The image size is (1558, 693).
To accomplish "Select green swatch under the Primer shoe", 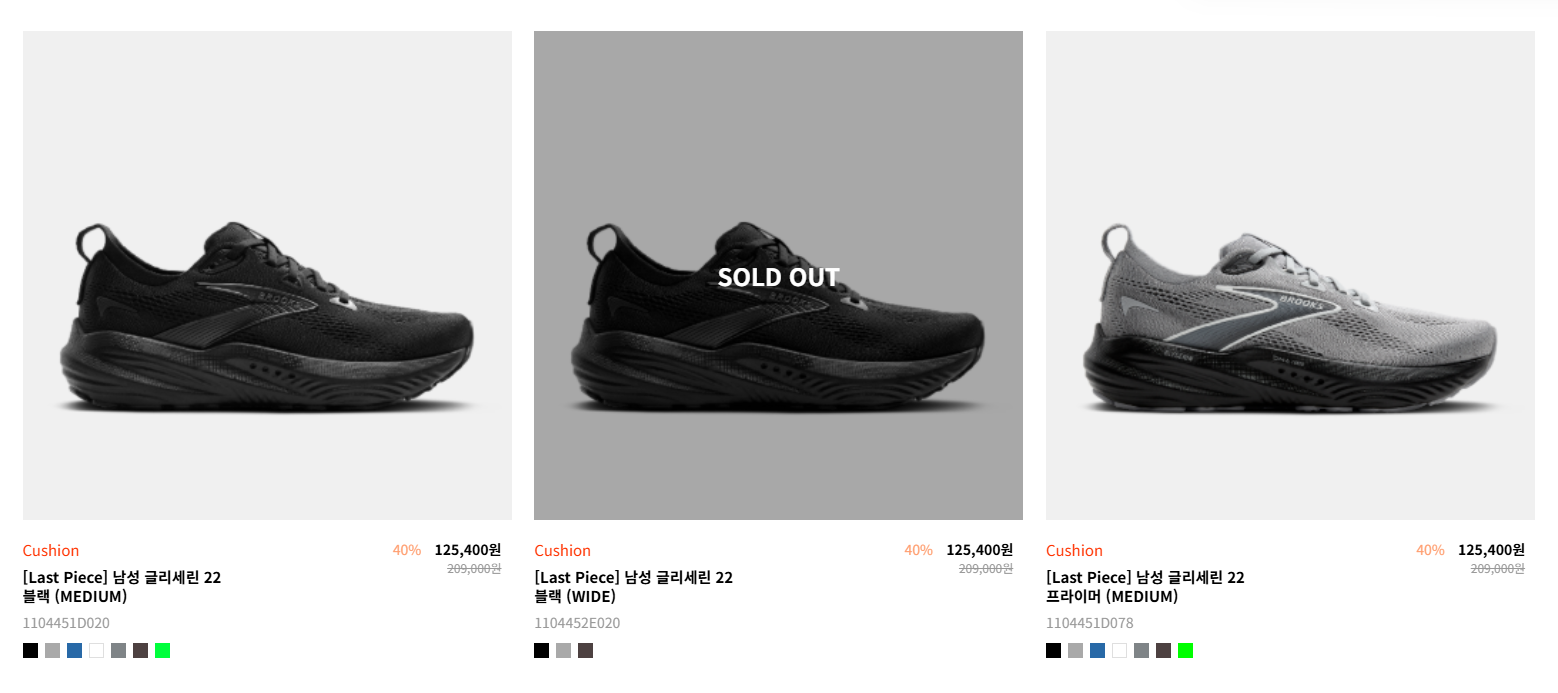I will [x=1185, y=651].
